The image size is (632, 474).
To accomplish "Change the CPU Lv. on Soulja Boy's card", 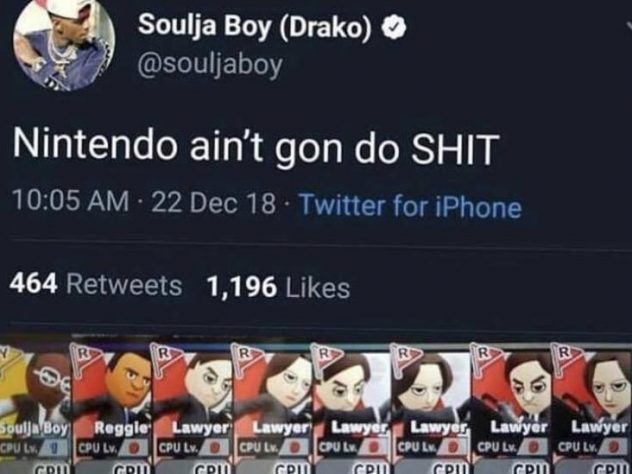I will 35,448.
